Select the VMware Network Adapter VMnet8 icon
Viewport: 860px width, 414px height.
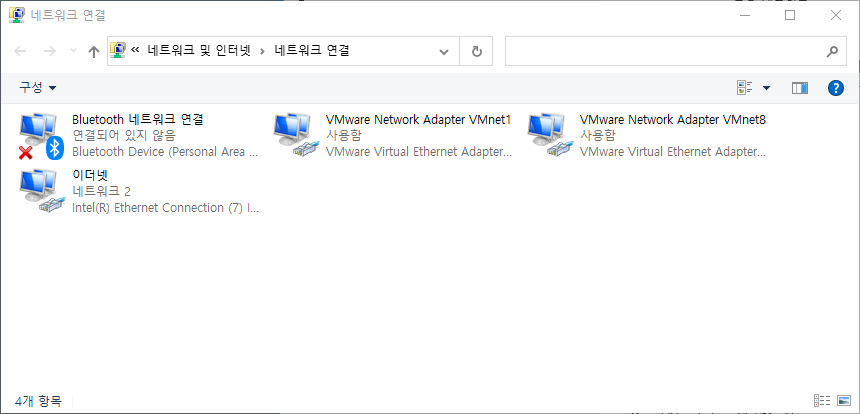click(550, 136)
